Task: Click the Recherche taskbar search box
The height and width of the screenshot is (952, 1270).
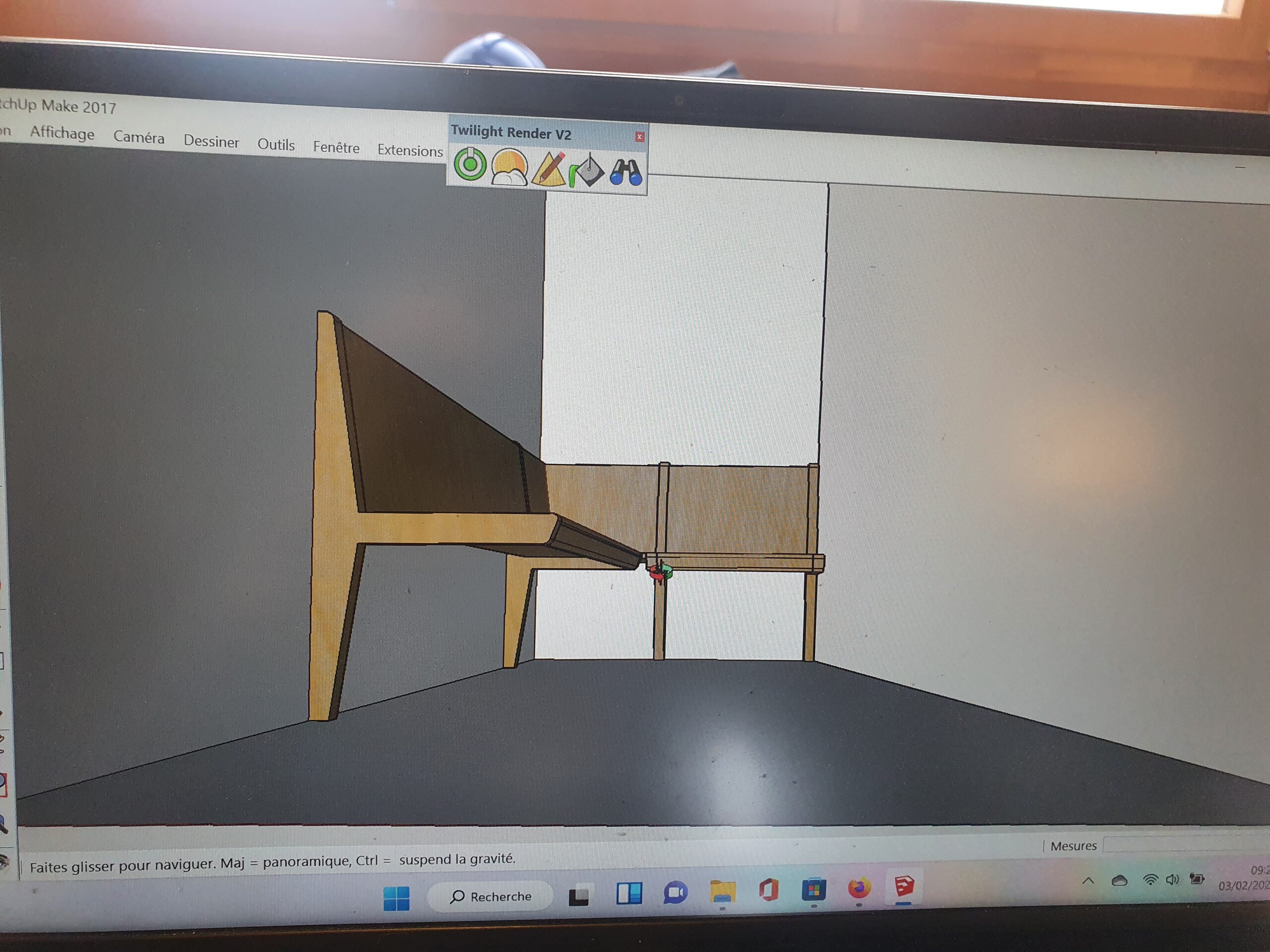Action: tap(491, 896)
